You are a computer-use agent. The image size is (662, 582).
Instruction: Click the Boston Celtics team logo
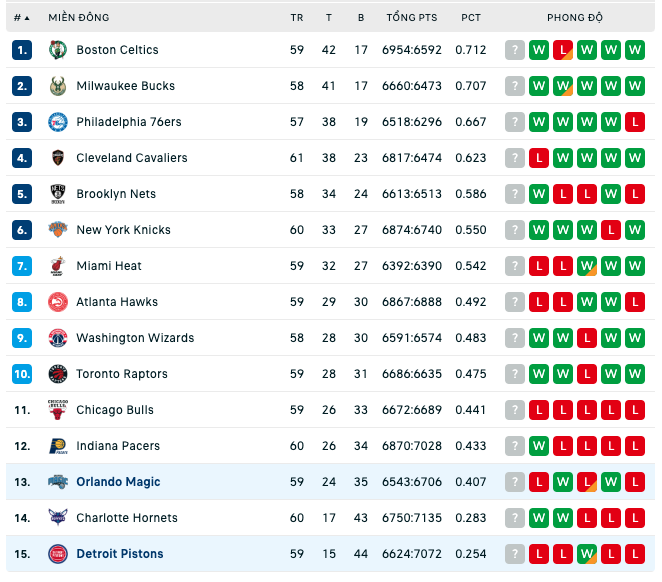[58, 50]
